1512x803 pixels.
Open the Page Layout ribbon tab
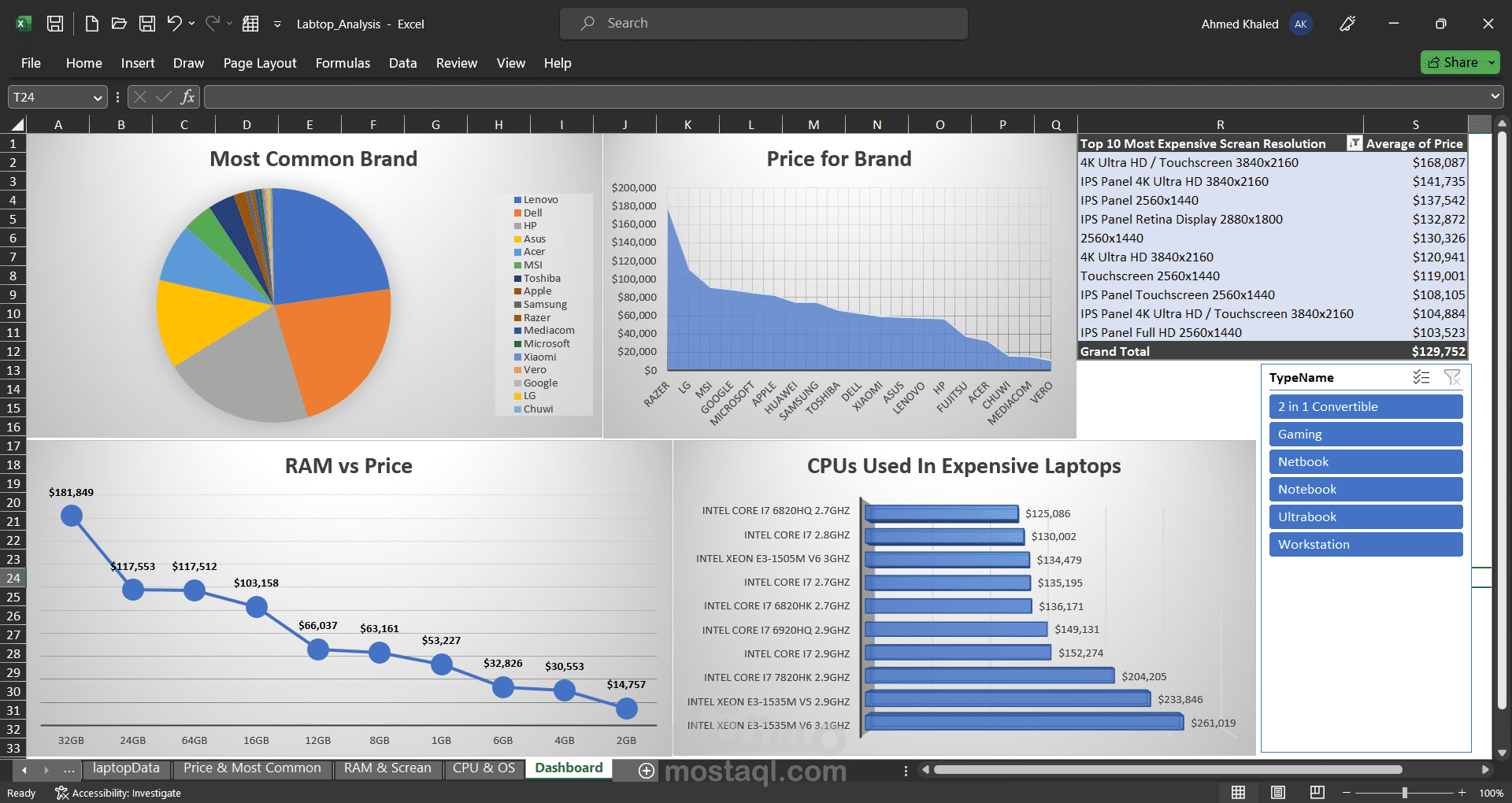coord(260,63)
